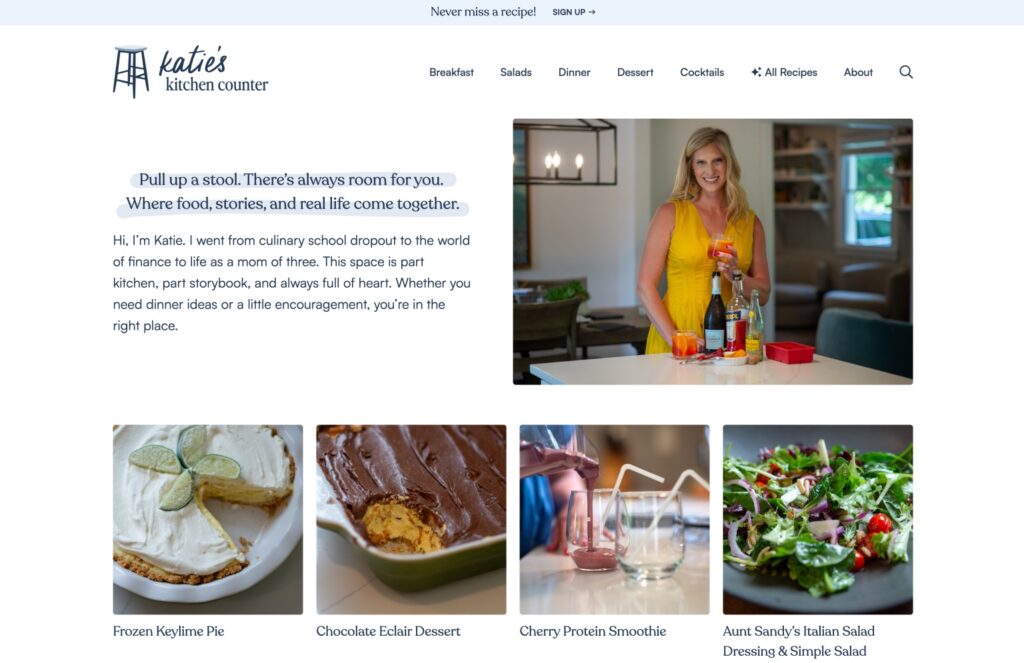
Task: Open Chocolate Eclair Dessert title link
Action: (388, 631)
